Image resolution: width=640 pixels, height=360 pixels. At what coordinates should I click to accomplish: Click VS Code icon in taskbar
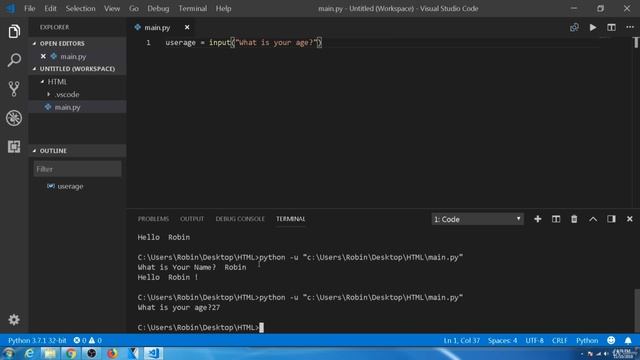pyautogui.click(x=153, y=353)
